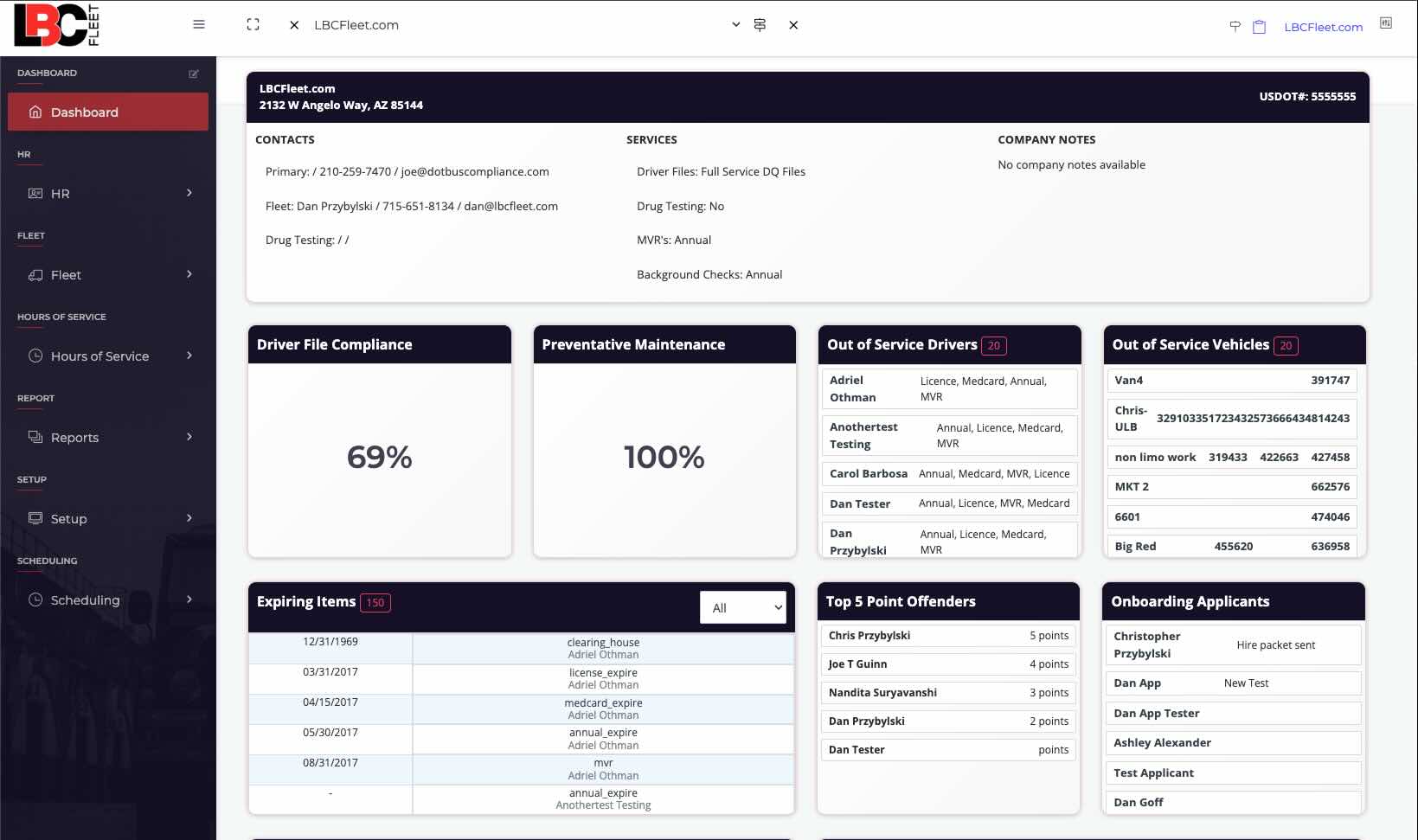Click the home icon in Dashboard item
1418x840 pixels.
click(35, 112)
